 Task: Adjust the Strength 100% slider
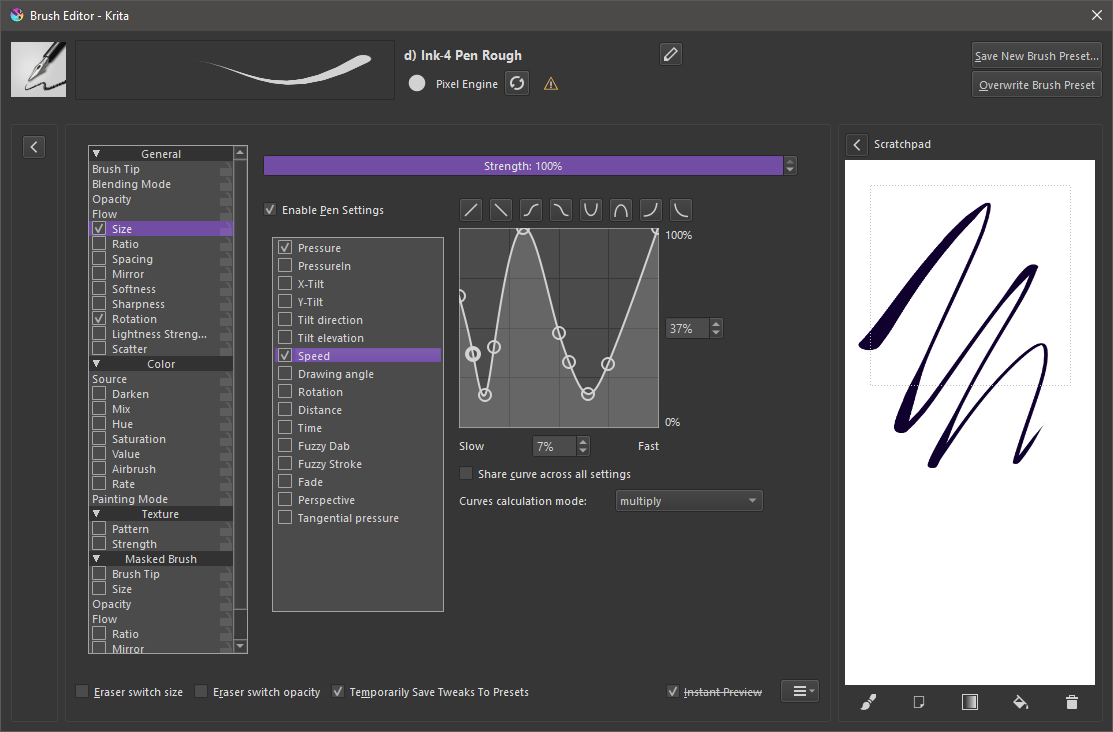coord(523,166)
